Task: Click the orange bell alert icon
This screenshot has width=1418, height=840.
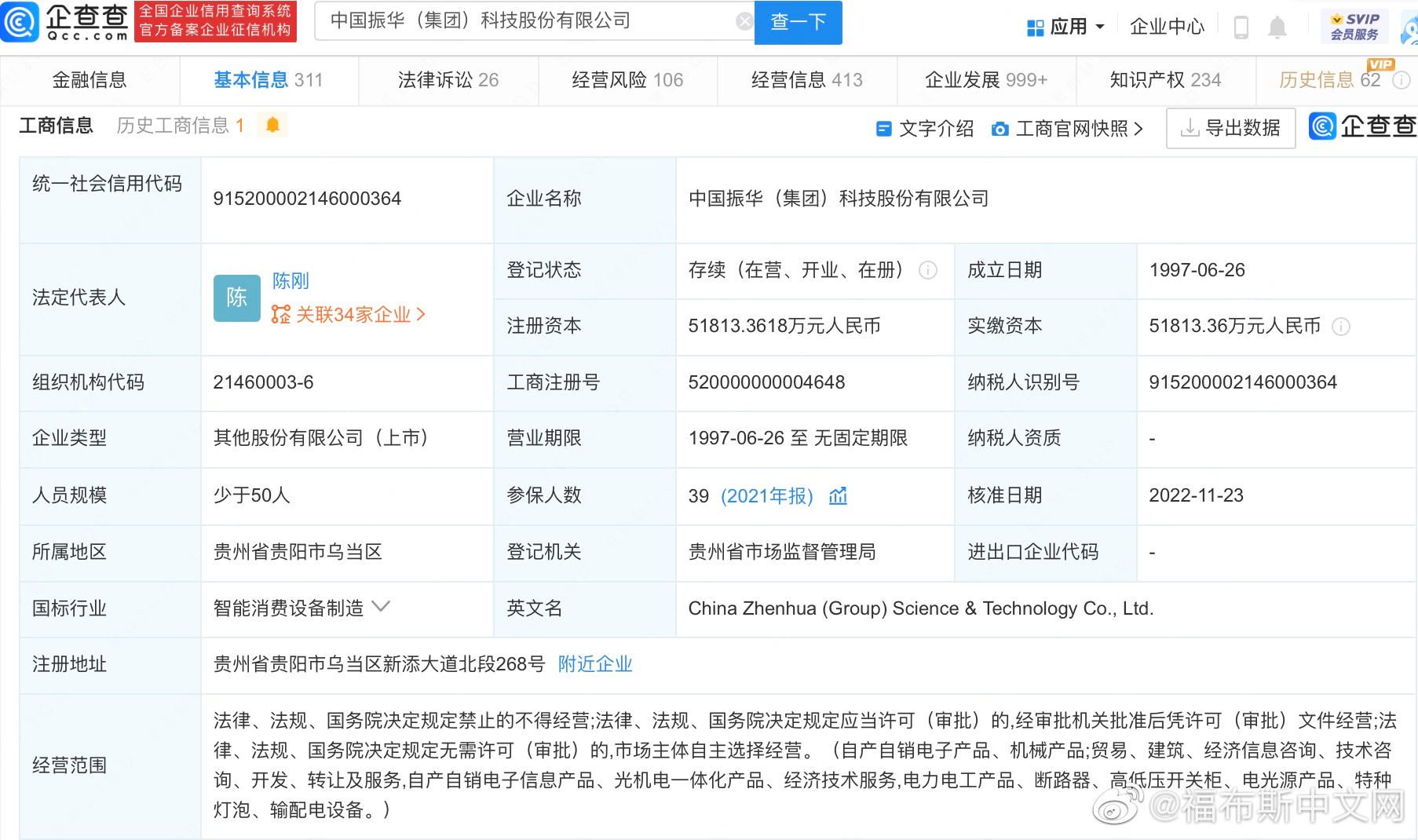Action: click(x=272, y=125)
